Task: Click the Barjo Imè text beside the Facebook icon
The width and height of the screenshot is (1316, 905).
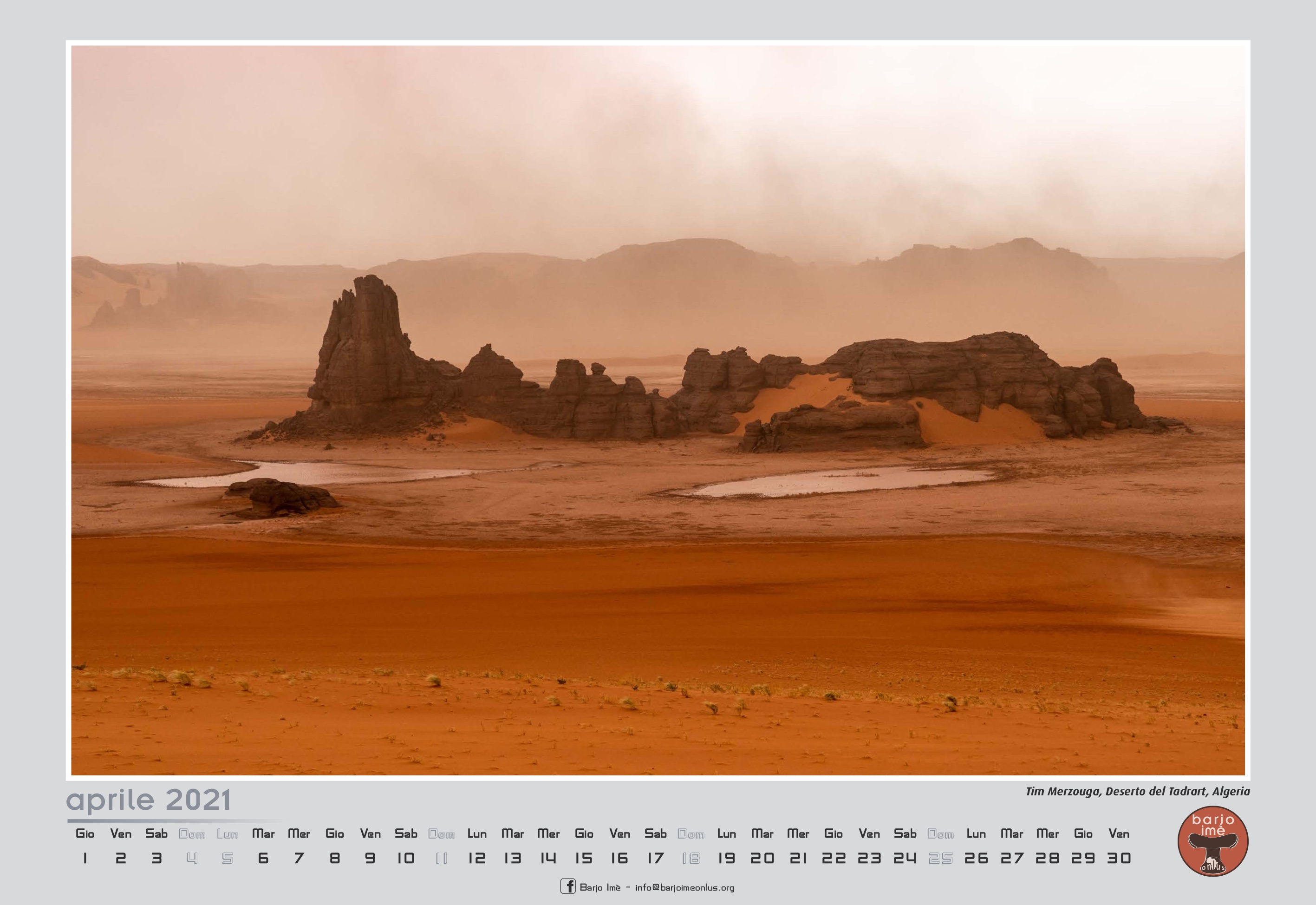Action: tap(599, 887)
